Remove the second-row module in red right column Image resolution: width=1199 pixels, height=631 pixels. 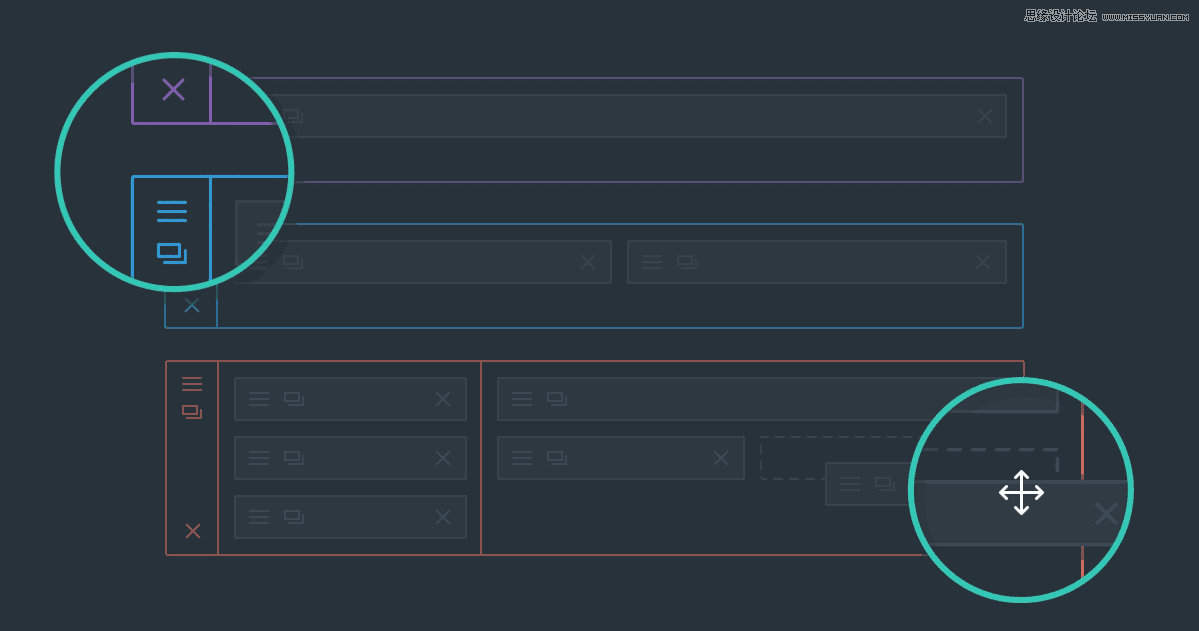click(721, 458)
